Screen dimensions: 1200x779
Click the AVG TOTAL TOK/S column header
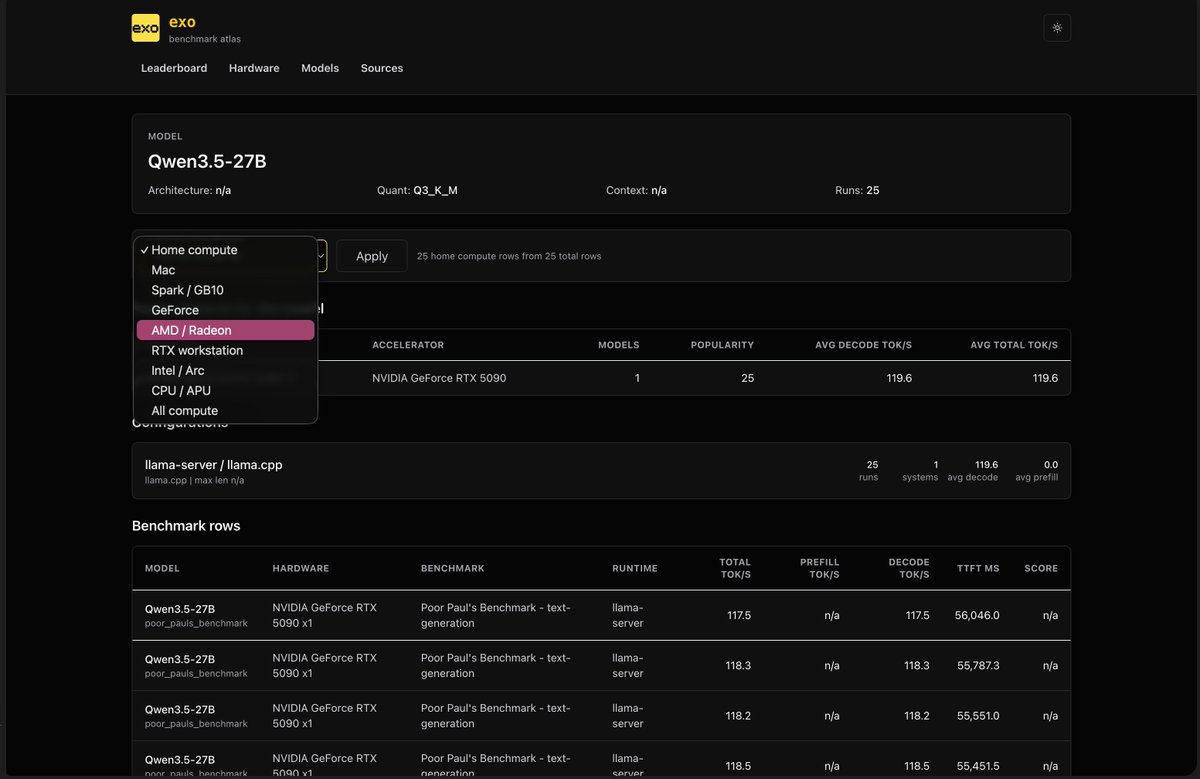1014,345
